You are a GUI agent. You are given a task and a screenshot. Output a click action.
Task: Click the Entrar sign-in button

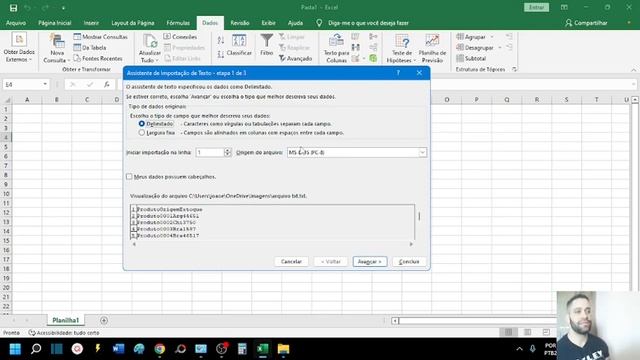coord(536,7)
